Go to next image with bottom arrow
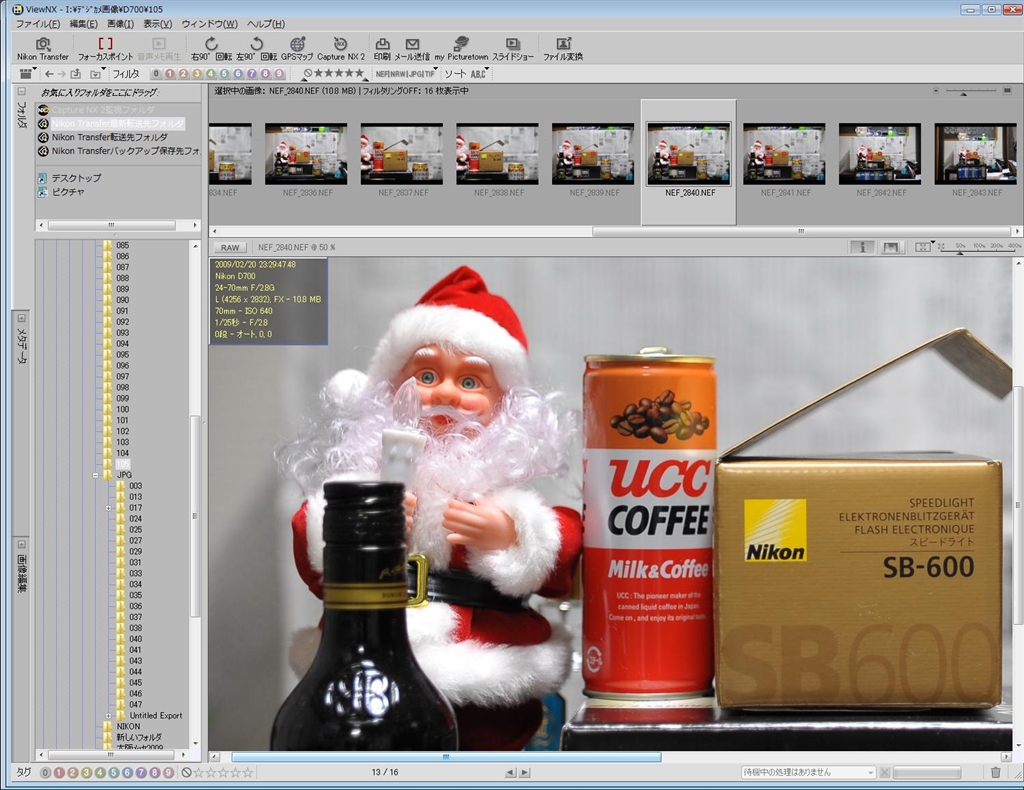The width and height of the screenshot is (1024, 790). pos(524,773)
